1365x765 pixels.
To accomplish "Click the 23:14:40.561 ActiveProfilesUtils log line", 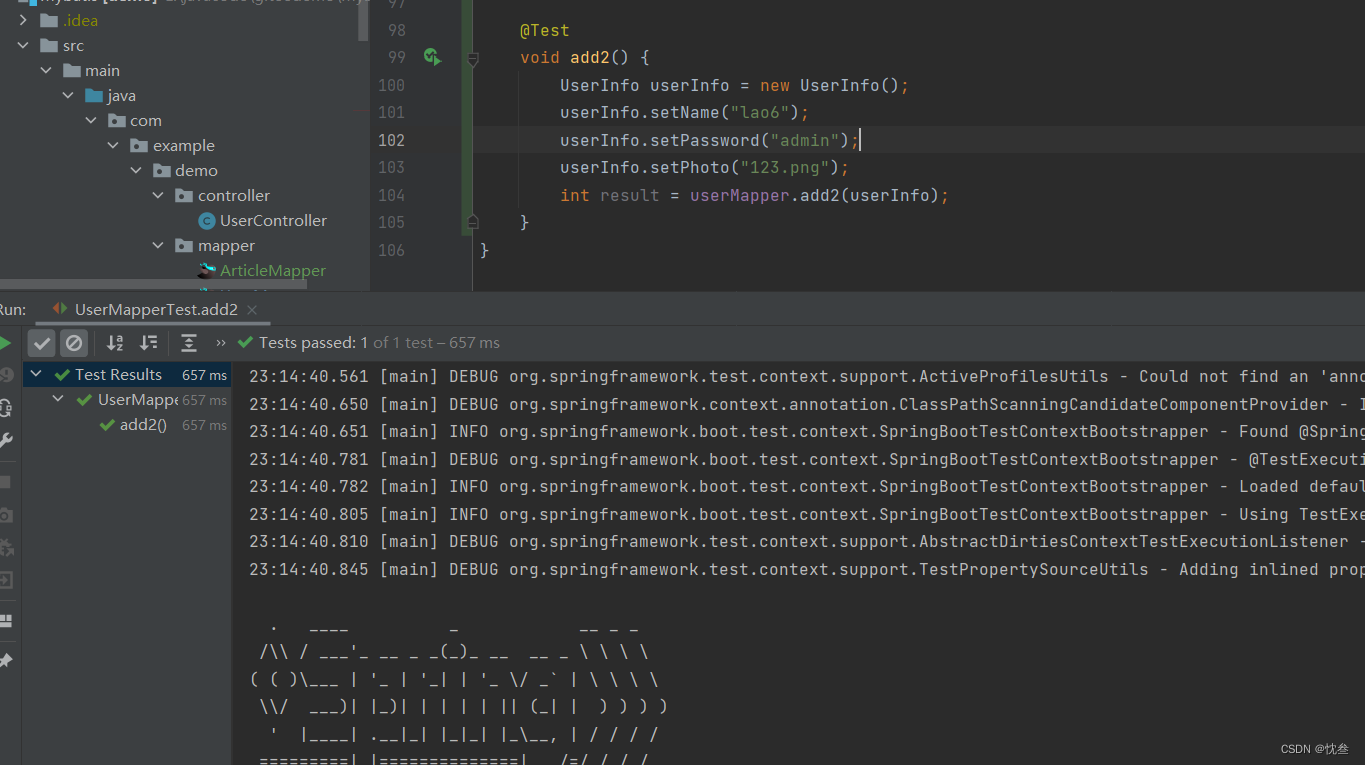I will click(807, 377).
